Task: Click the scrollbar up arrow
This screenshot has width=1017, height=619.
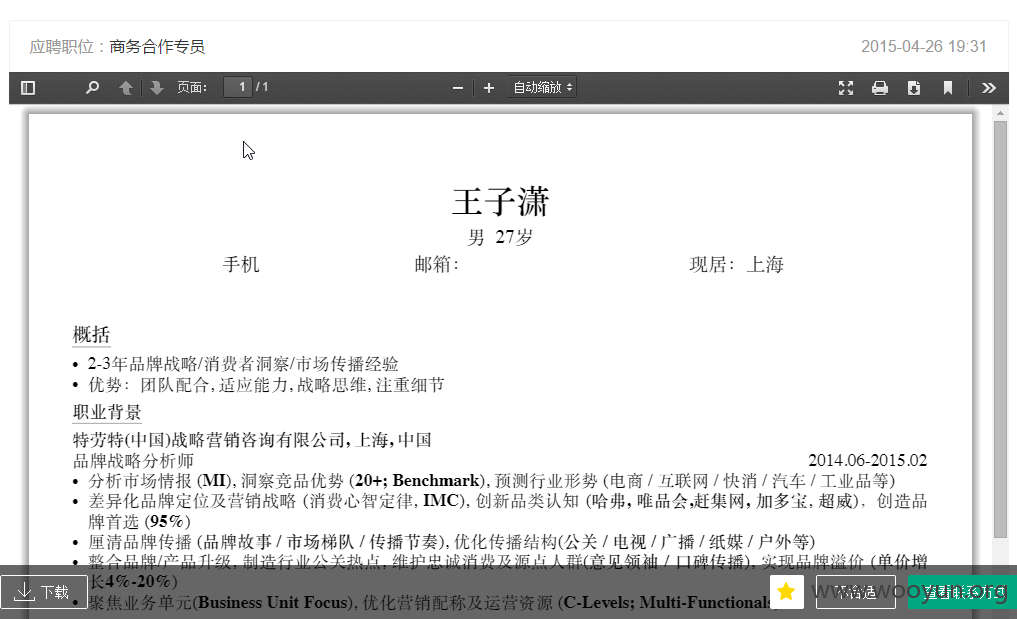Action: click(x=1000, y=113)
